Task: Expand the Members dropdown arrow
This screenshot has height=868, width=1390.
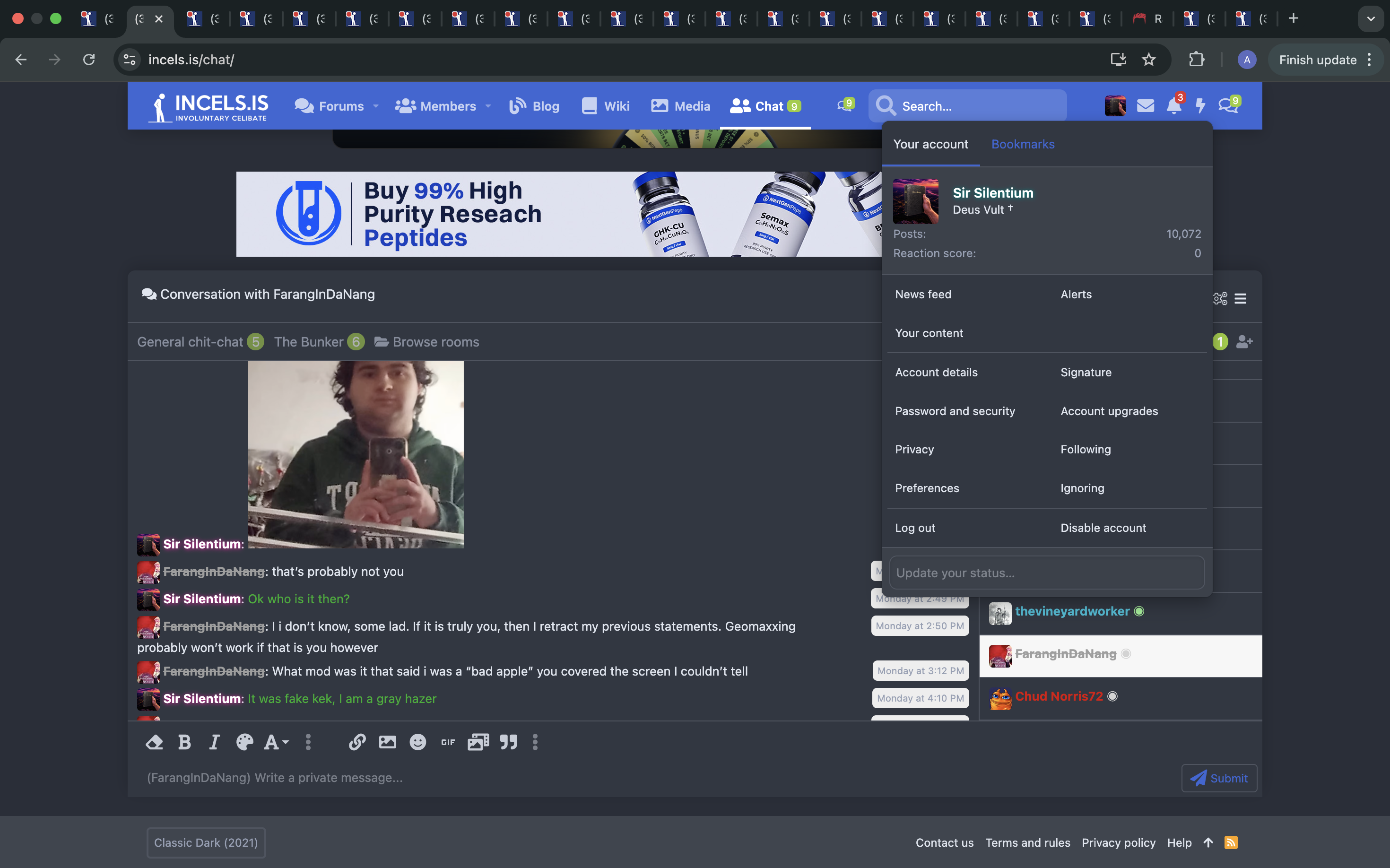Action: click(488, 106)
